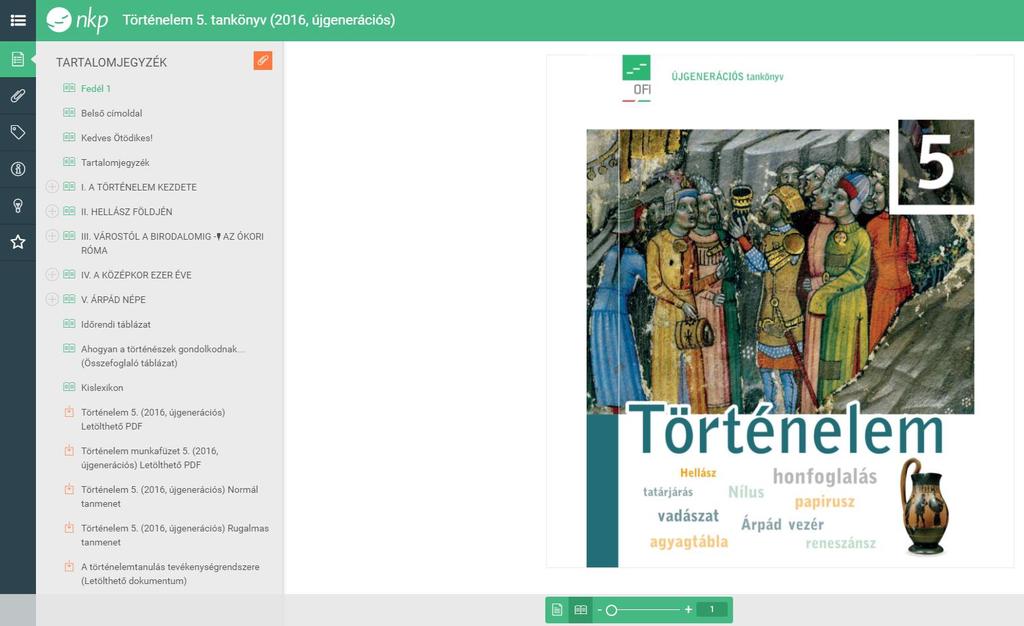The image size is (1024, 626).
Task: Open the Belső címoldal entry
Action: tap(112, 114)
